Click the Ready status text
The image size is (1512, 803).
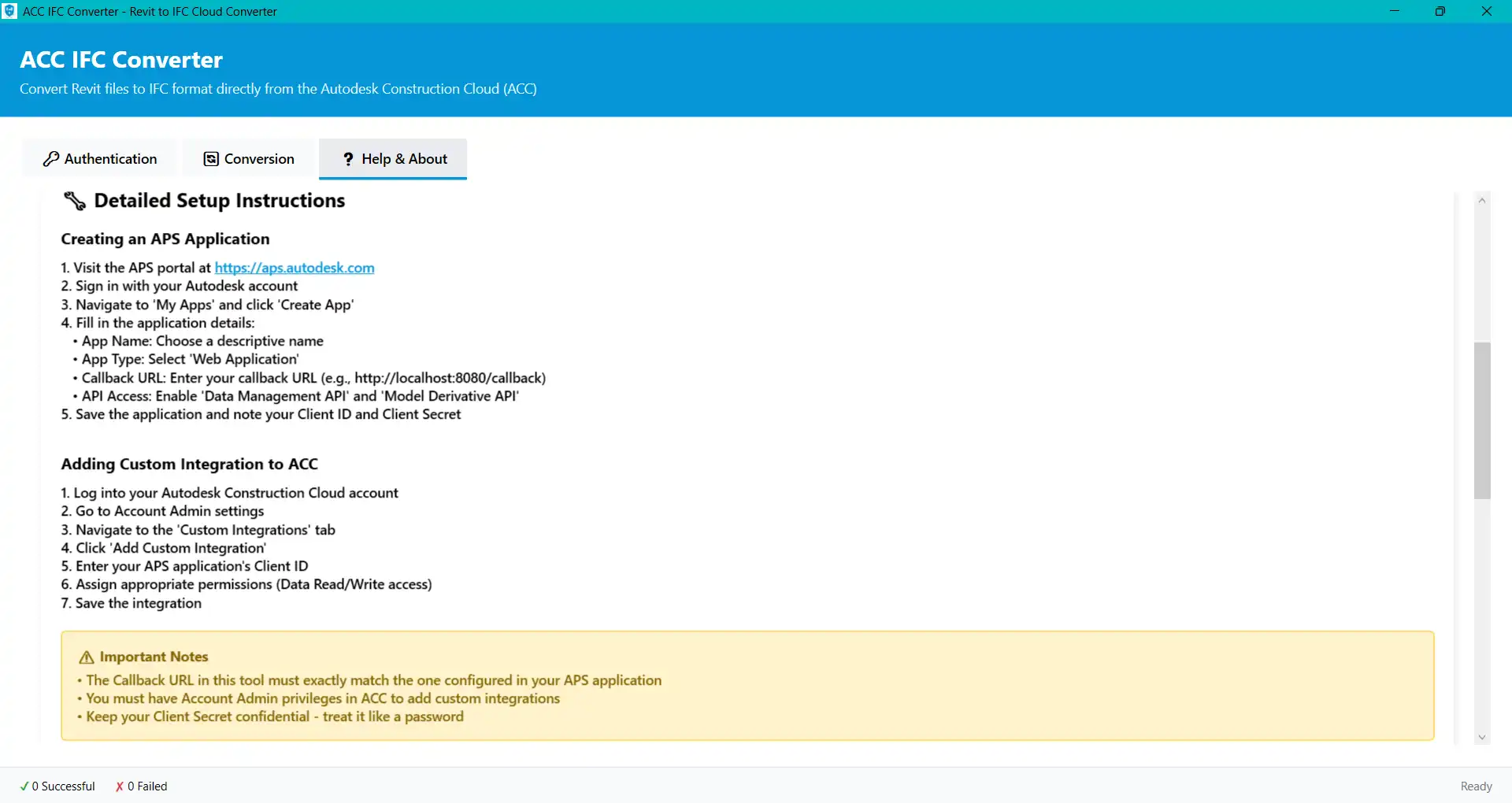pyautogui.click(x=1476, y=786)
